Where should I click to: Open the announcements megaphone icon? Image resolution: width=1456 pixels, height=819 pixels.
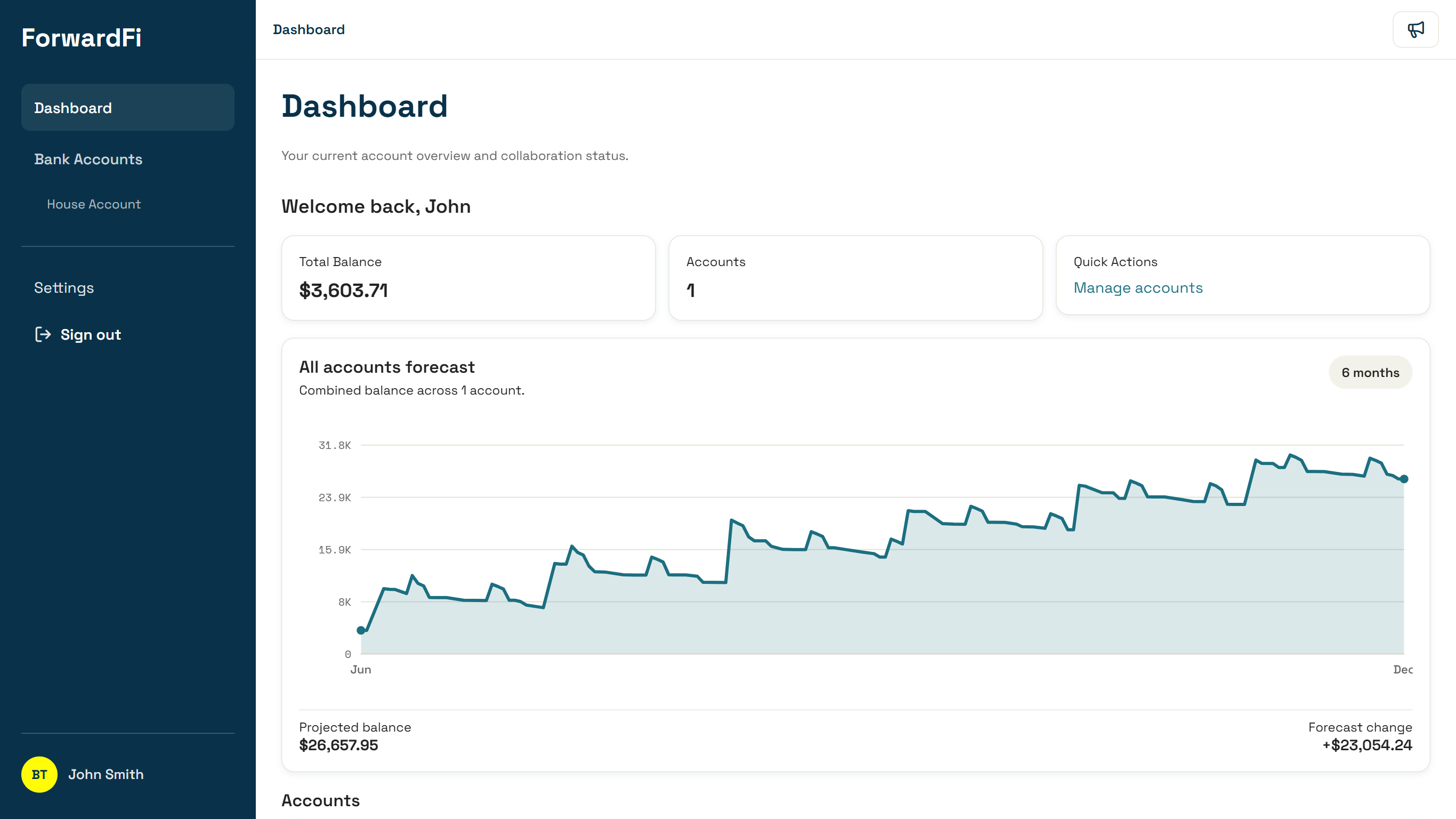(1415, 29)
